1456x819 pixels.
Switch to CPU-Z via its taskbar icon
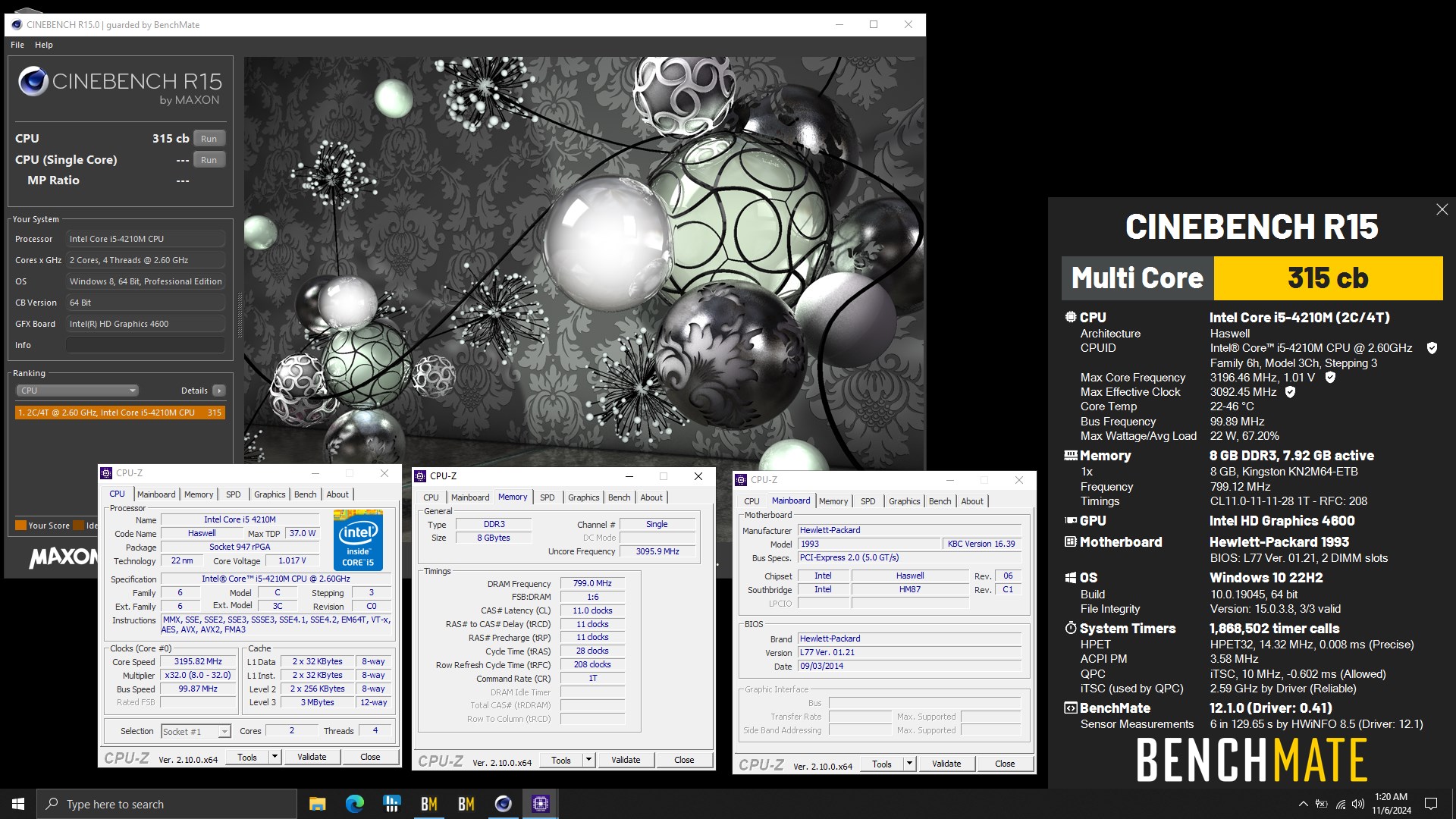click(540, 804)
